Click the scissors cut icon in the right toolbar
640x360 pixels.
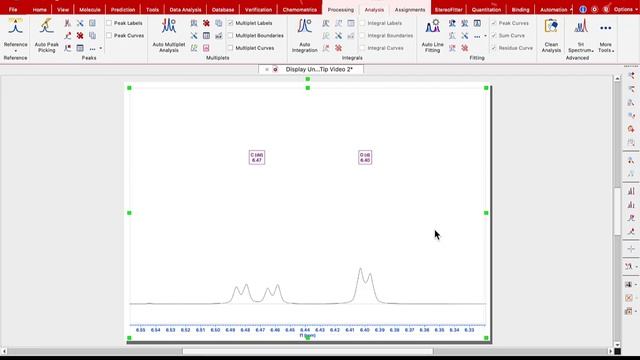pos(629,267)
